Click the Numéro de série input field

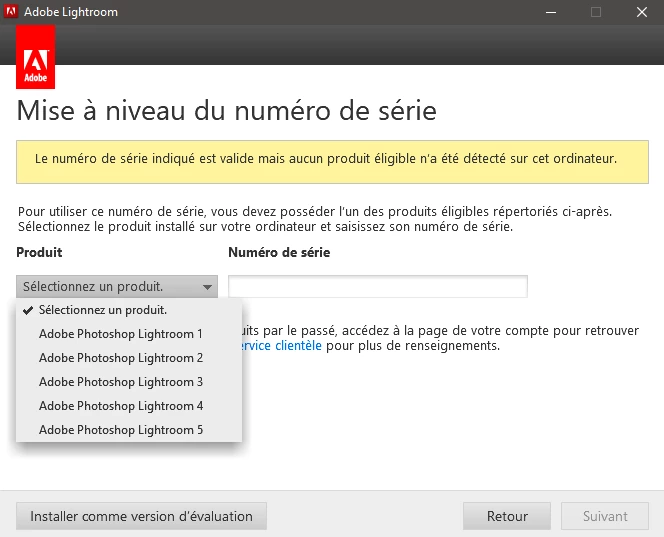[x=378, y=286]
